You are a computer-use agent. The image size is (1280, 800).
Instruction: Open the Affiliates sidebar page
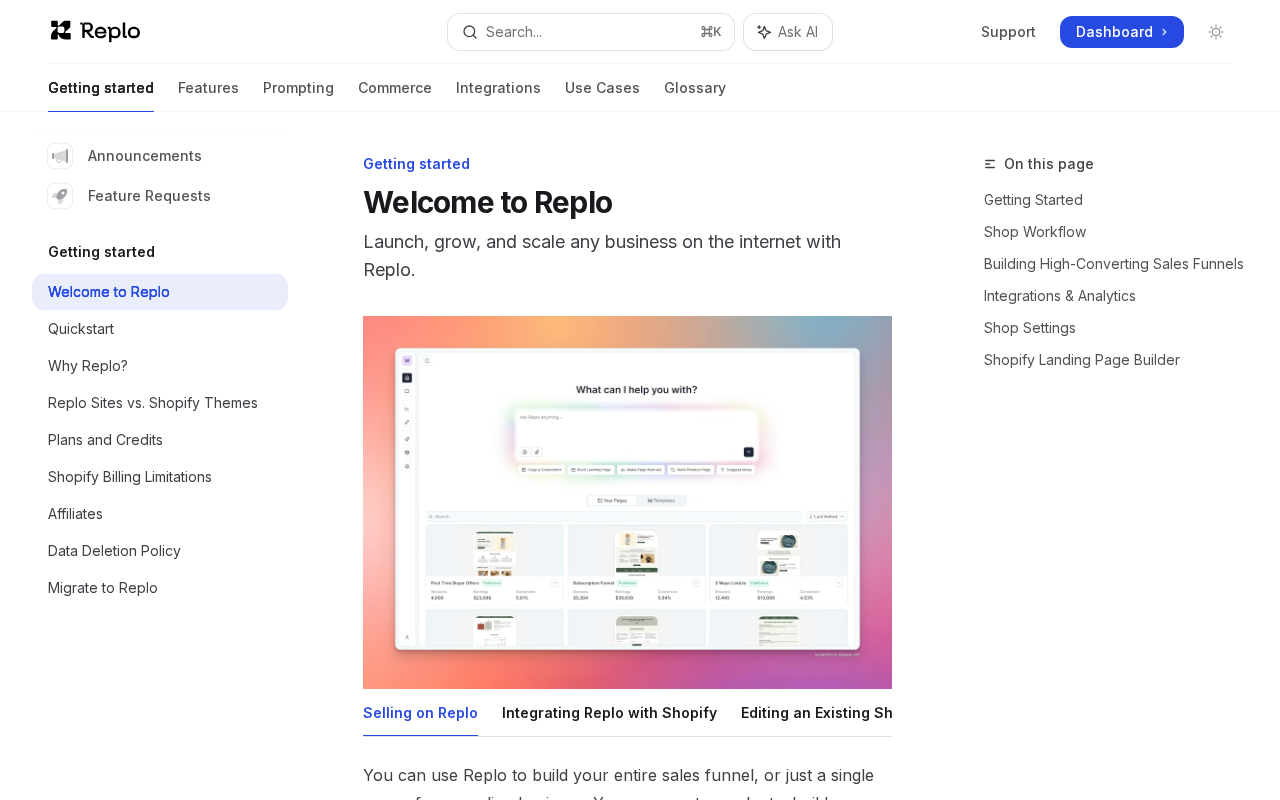click(x=160, y=514)
